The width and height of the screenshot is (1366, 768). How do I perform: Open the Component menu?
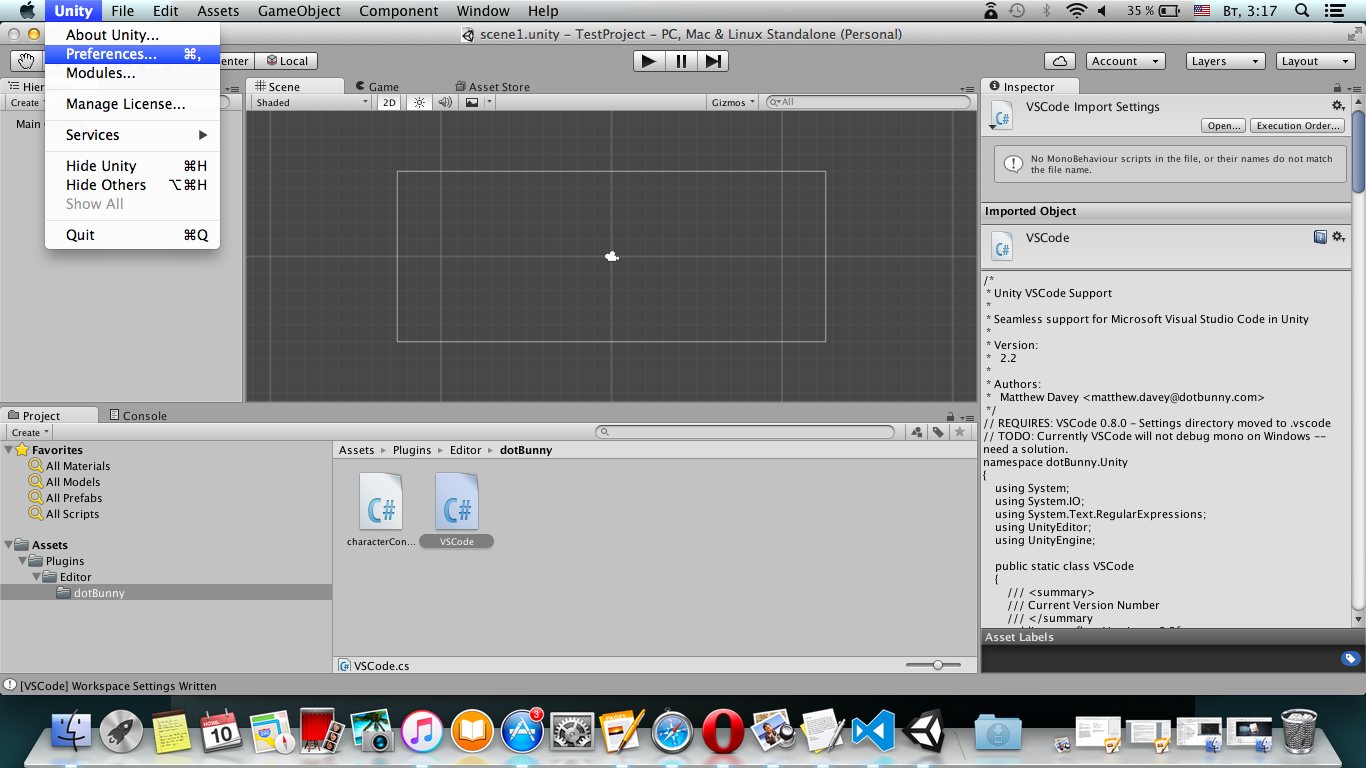398,11
